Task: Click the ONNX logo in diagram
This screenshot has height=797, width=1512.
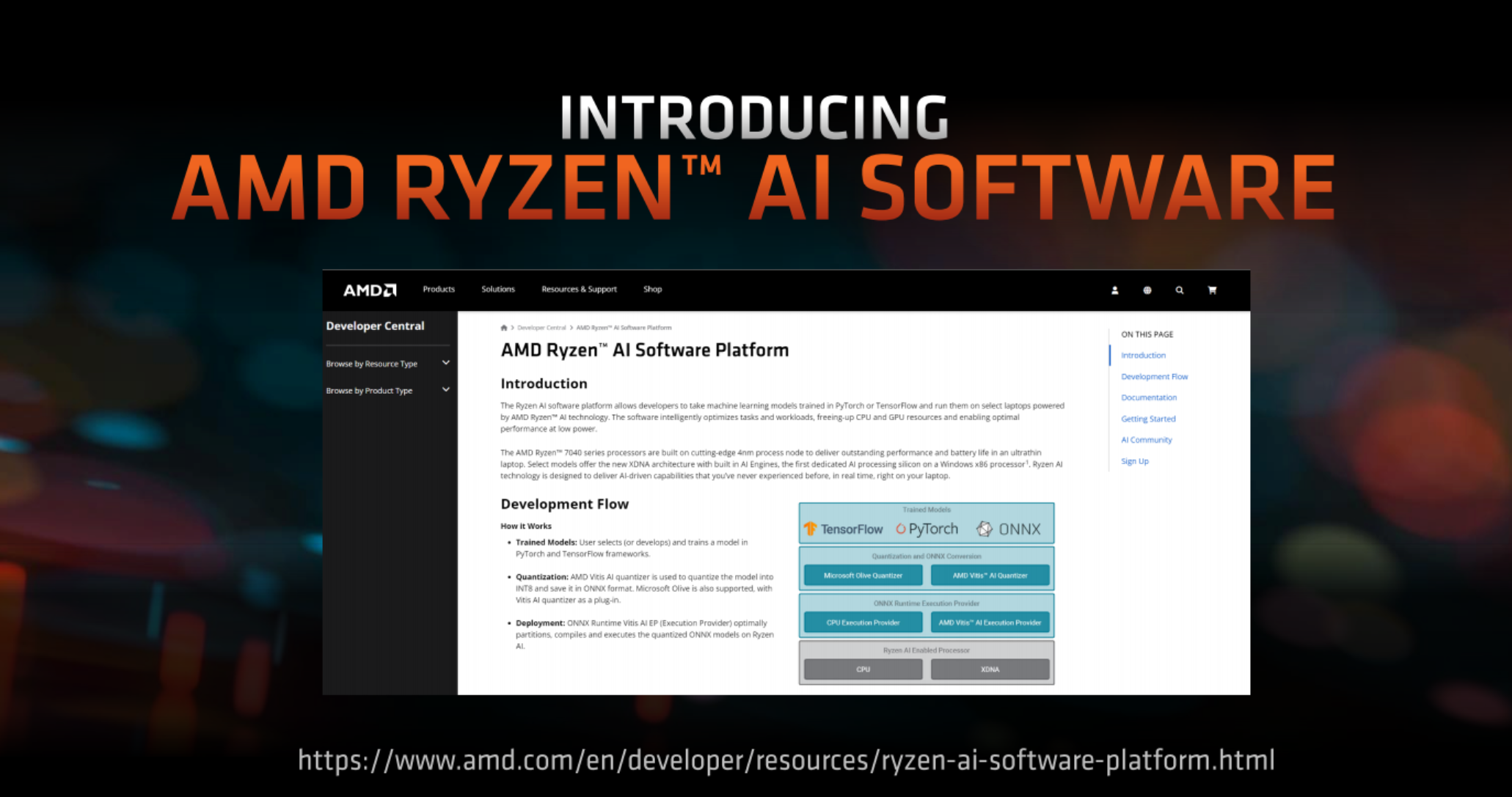Action: 1009,529
